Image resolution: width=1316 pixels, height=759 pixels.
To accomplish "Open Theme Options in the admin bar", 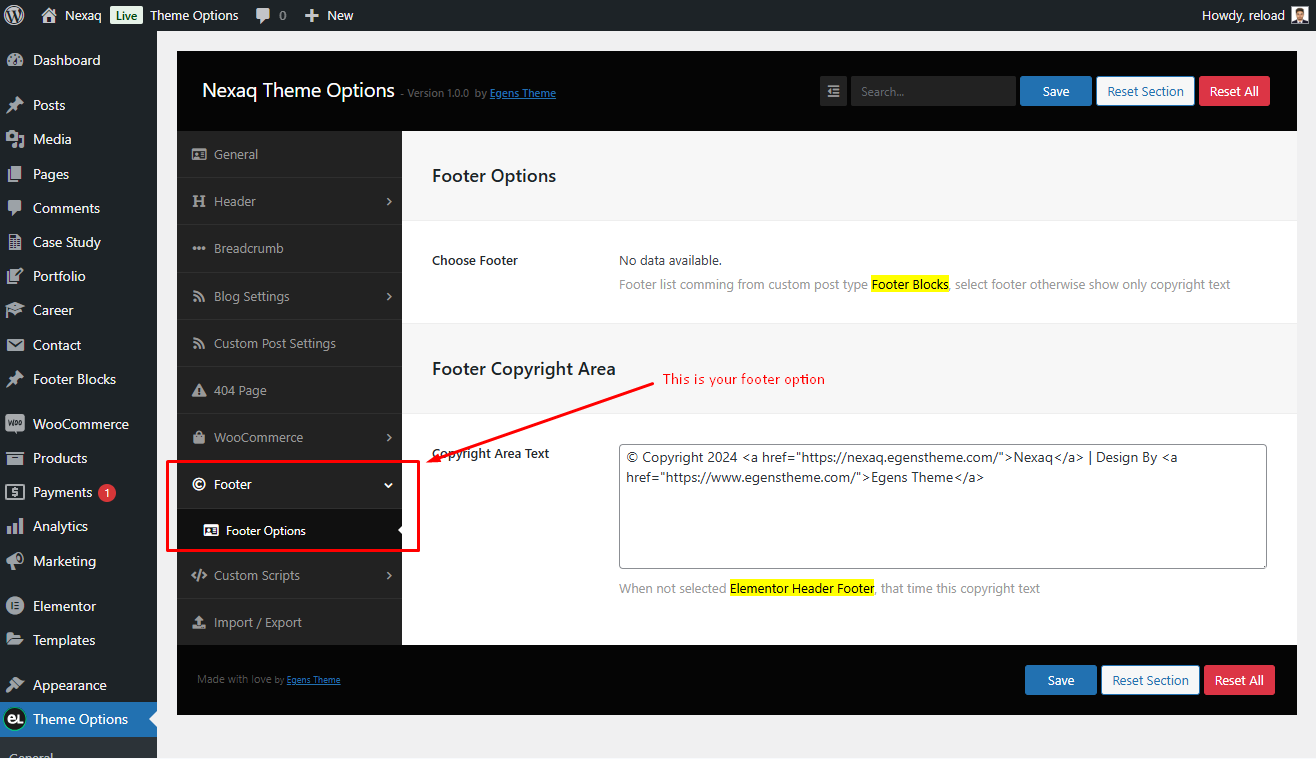I will point(194,15).
